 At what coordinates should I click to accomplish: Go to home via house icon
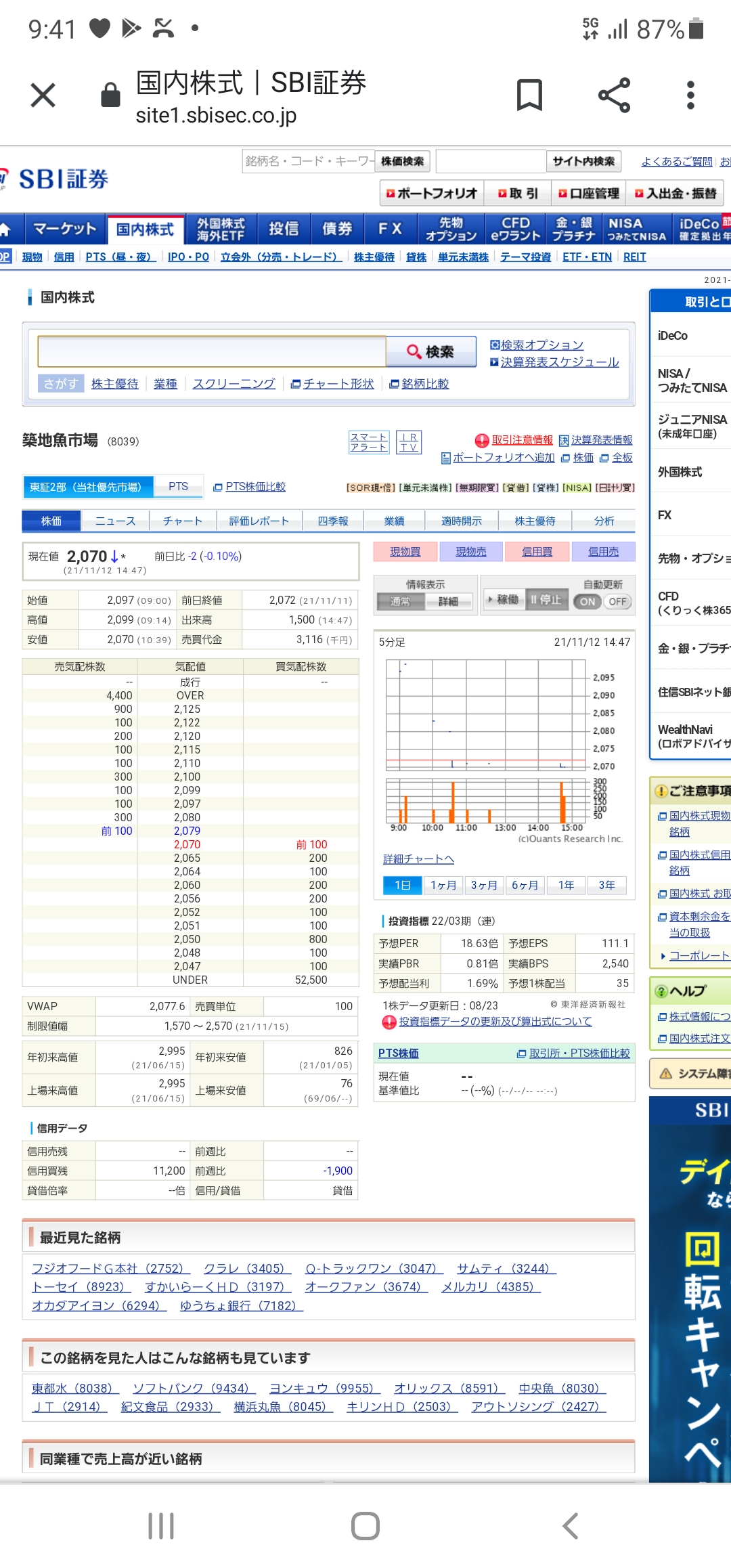point(5,230)
